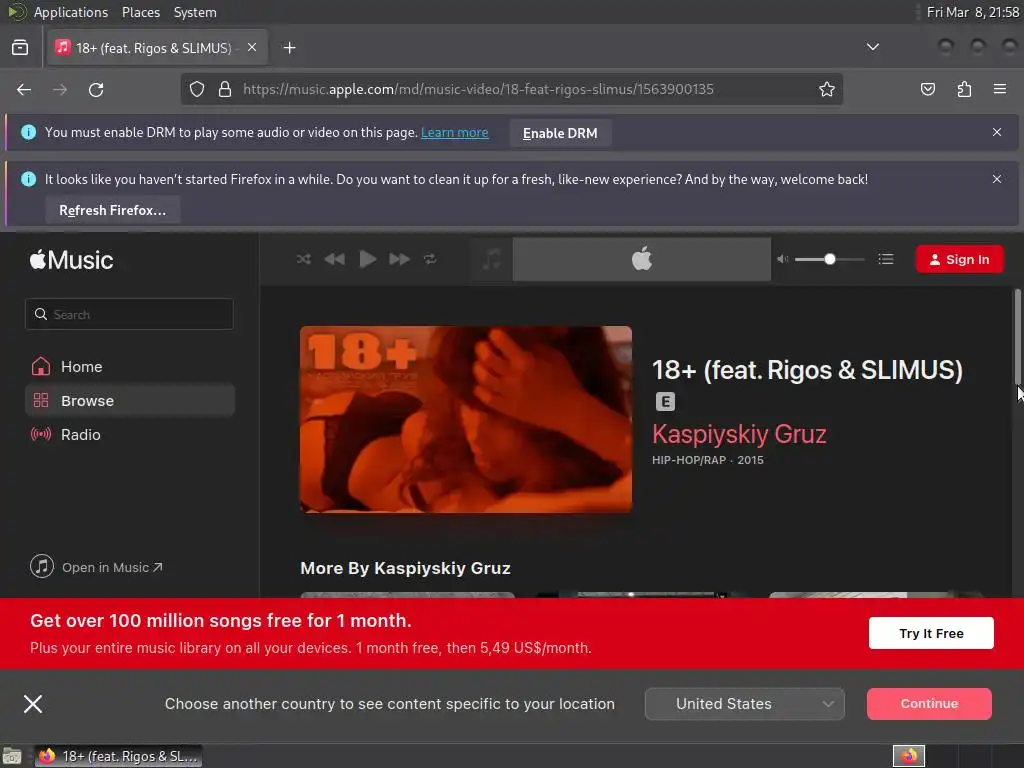View site security padlock info
Screen dimensions: 1024x768
(225, 89)
